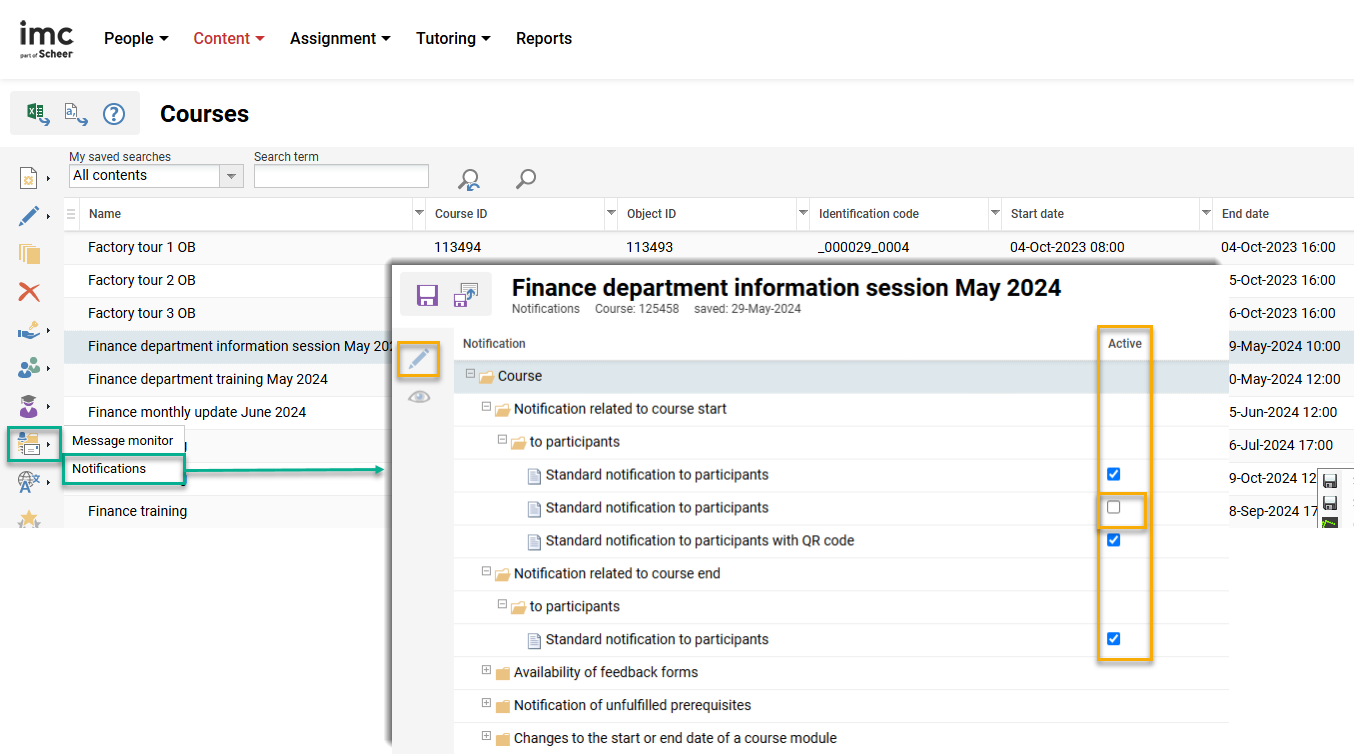1354x754 pixels.
Task: Click the Search term input field
Action: point(341,176)
